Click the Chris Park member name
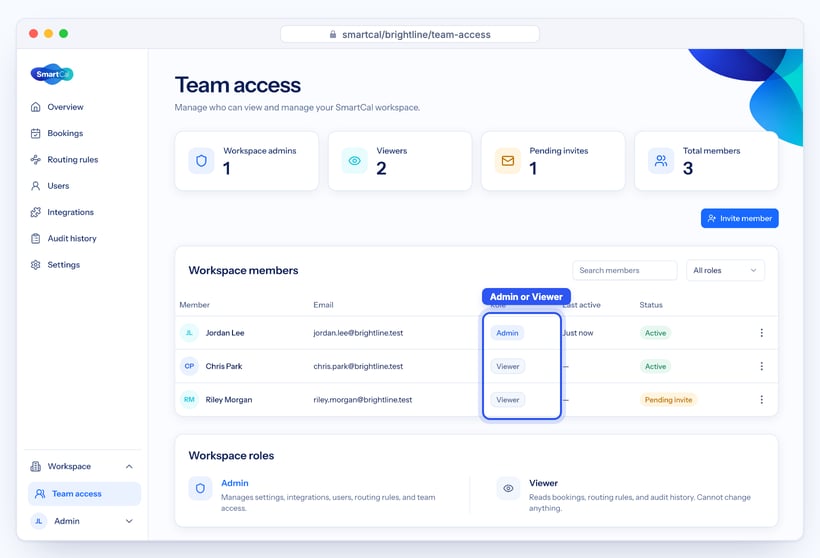Screen dimensions: 820x558 coord(224,366)
